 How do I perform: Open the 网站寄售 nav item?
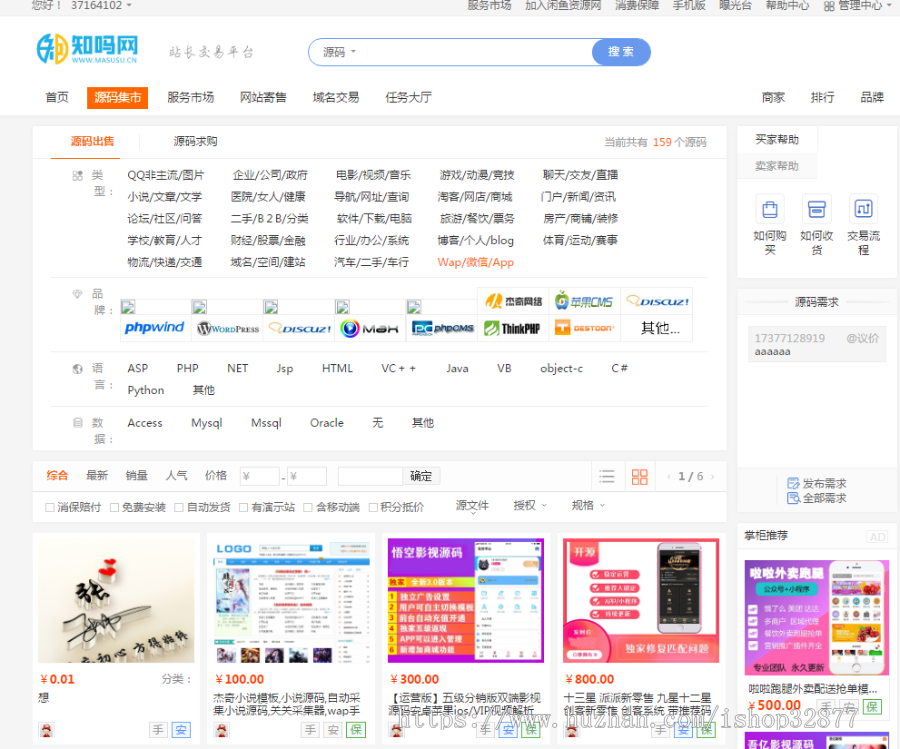point(263,98)
